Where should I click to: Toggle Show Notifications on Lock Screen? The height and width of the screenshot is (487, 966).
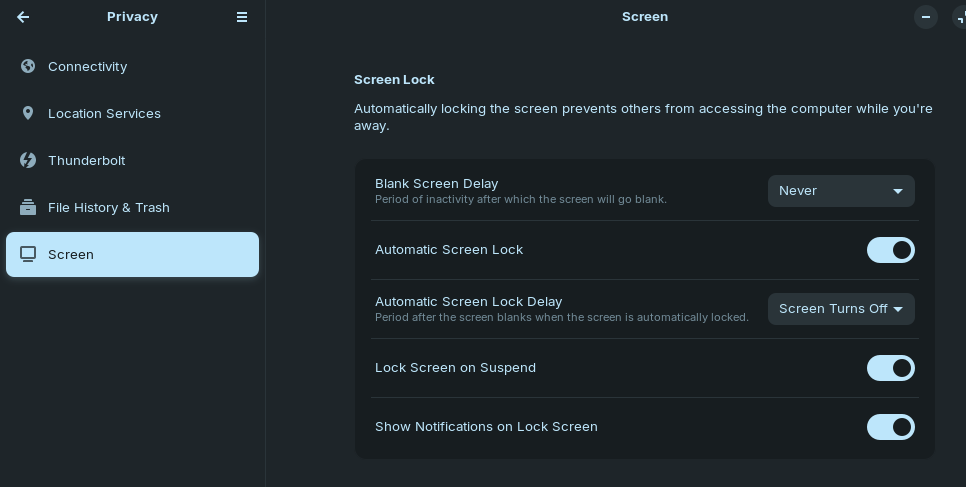890,427
